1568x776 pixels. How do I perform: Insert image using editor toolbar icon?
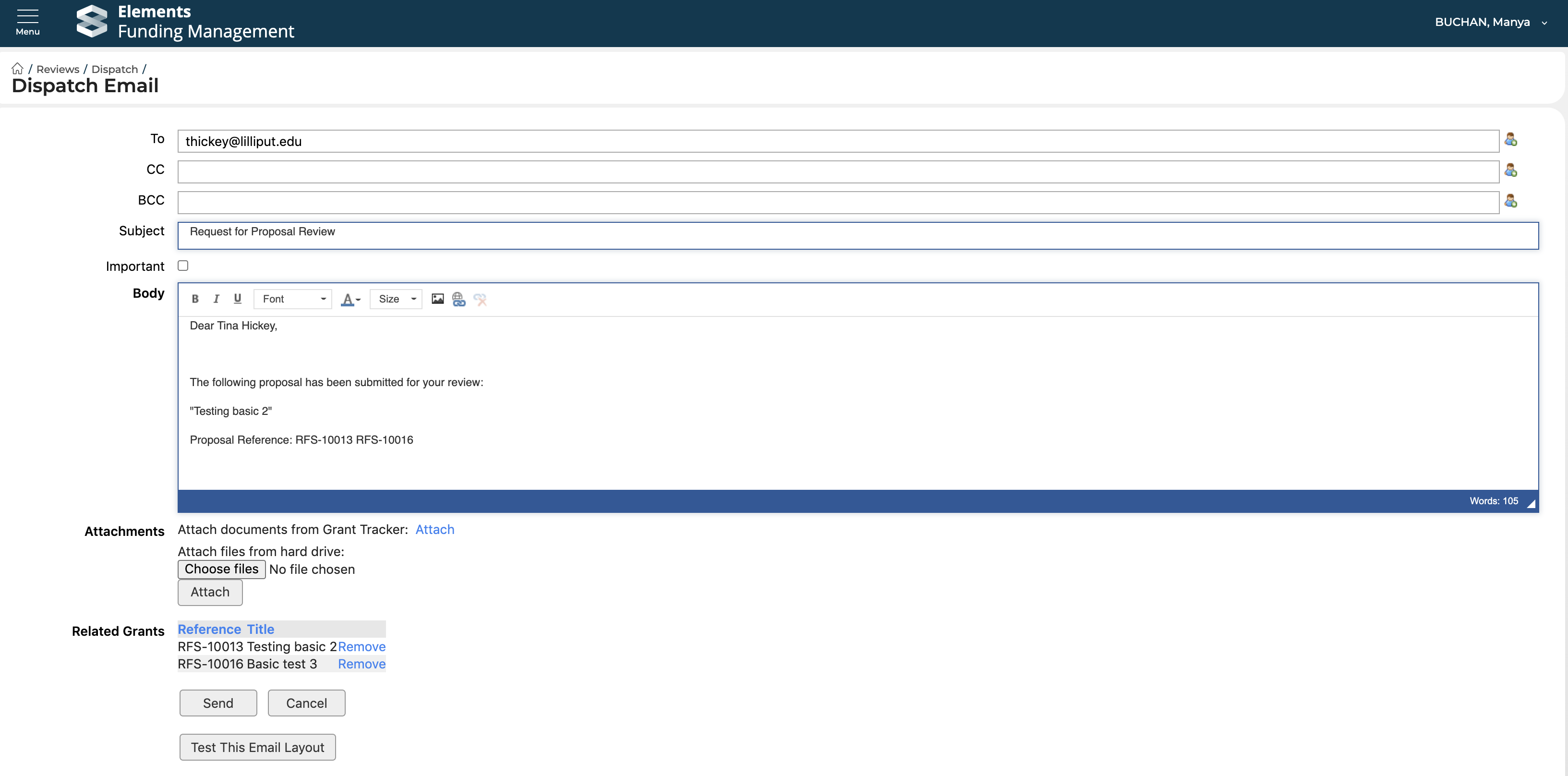click(437, 299)
